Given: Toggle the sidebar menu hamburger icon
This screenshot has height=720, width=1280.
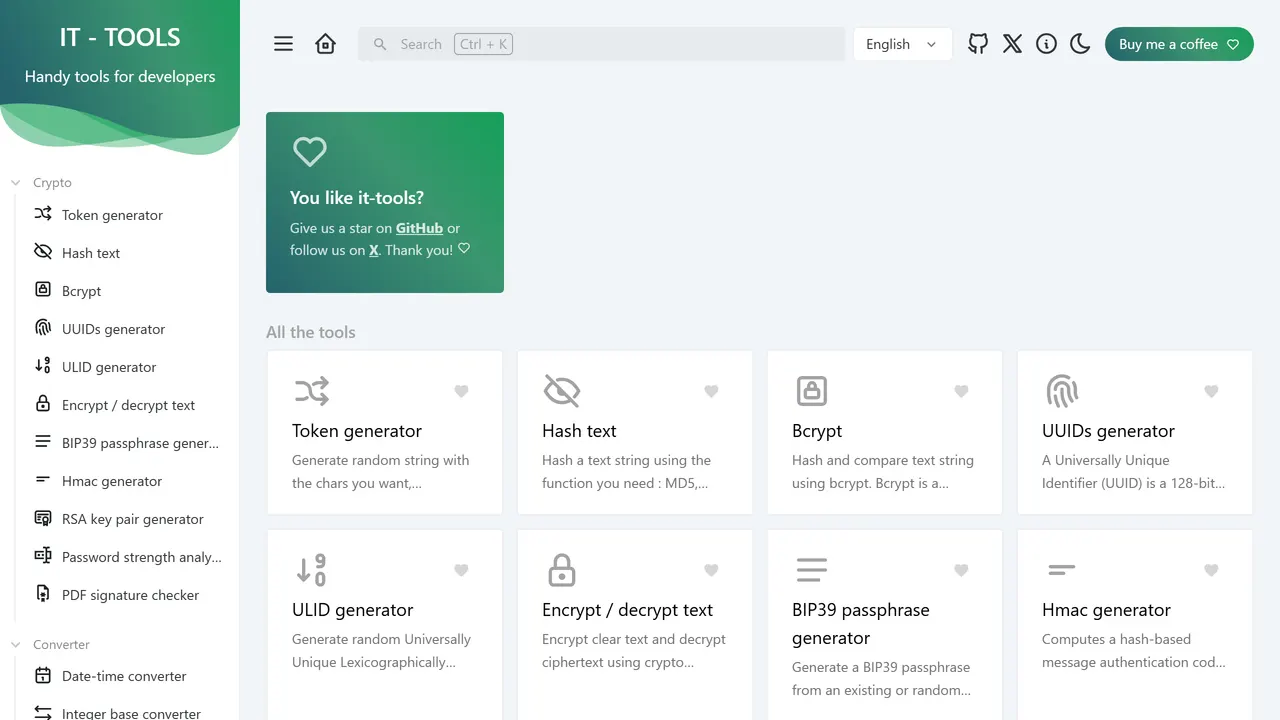Looking at the screenshot, I should (284, 44).
